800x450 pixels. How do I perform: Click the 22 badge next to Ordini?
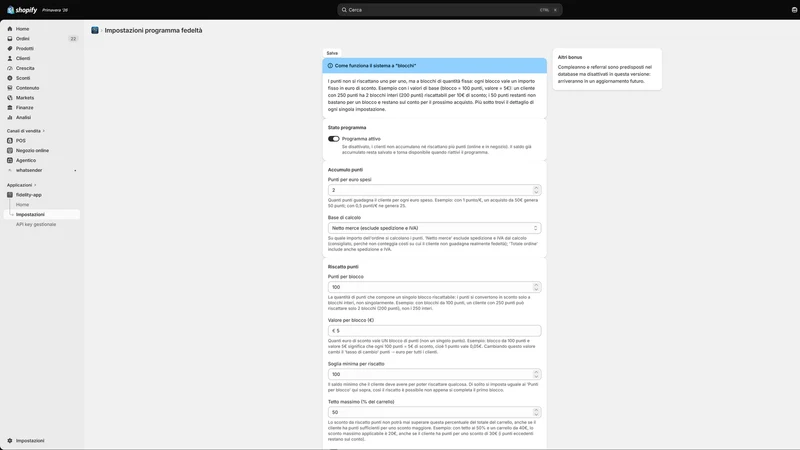(73, 39)
